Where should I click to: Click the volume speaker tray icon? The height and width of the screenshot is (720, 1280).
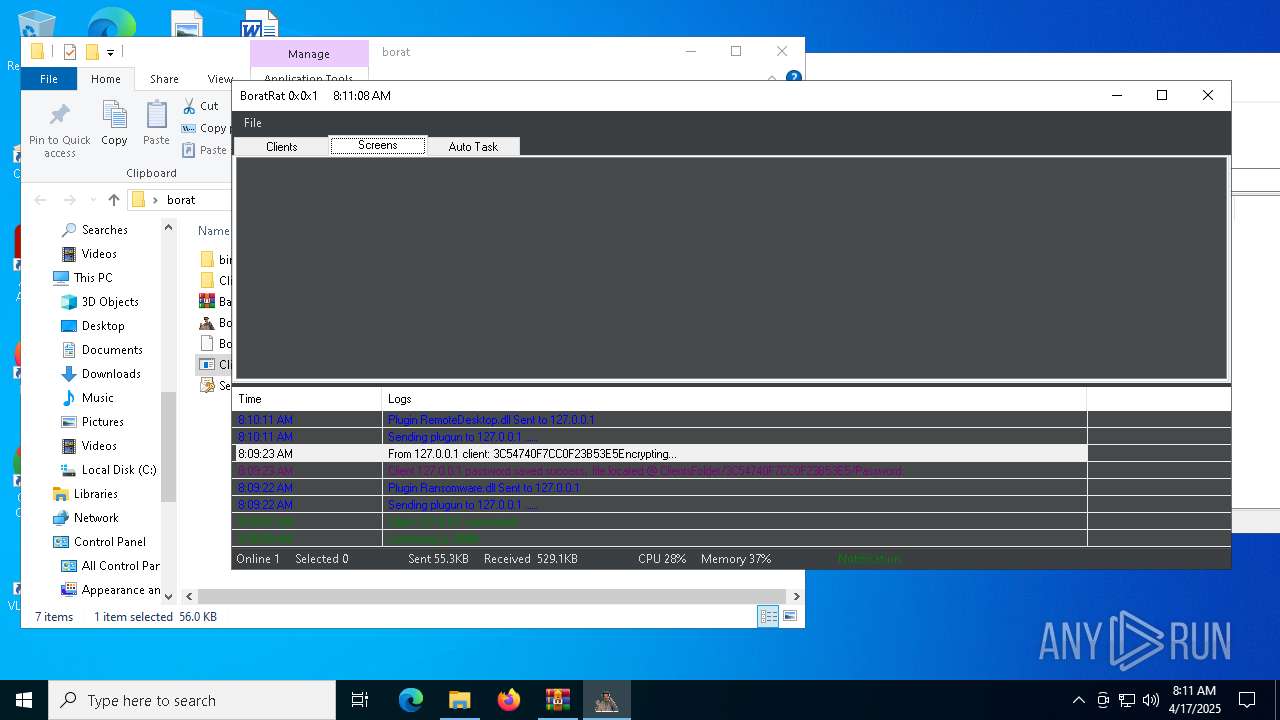(x=1151, y=700)
